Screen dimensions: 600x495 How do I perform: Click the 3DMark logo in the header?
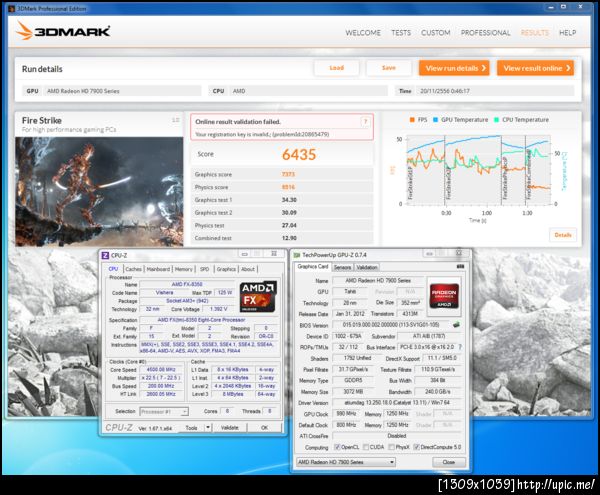pos(63,31)
